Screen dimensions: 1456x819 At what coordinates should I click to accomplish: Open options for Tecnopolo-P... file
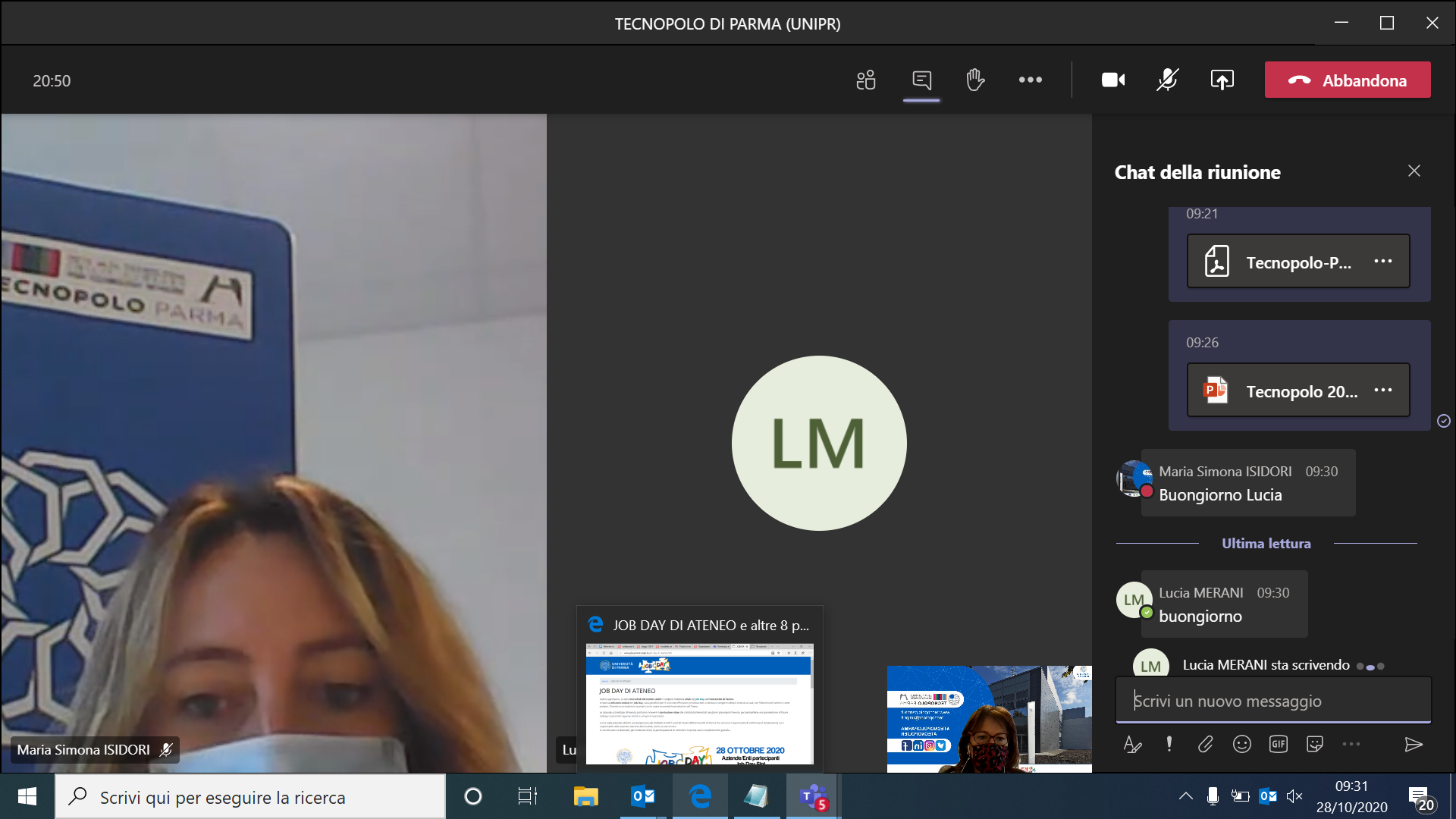click(x=1383, y=262)
